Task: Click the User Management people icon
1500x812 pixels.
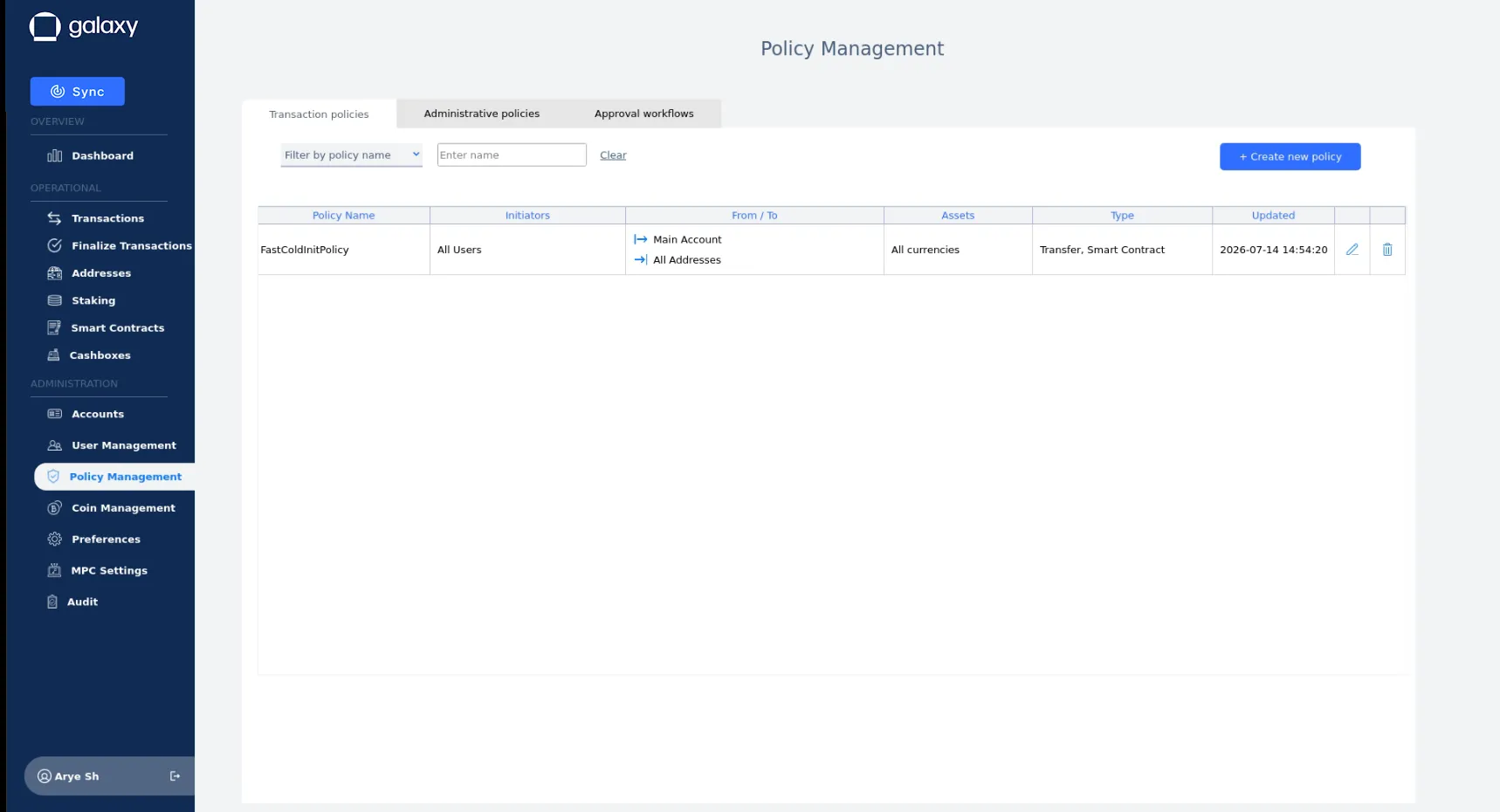Action: point(54,445)
